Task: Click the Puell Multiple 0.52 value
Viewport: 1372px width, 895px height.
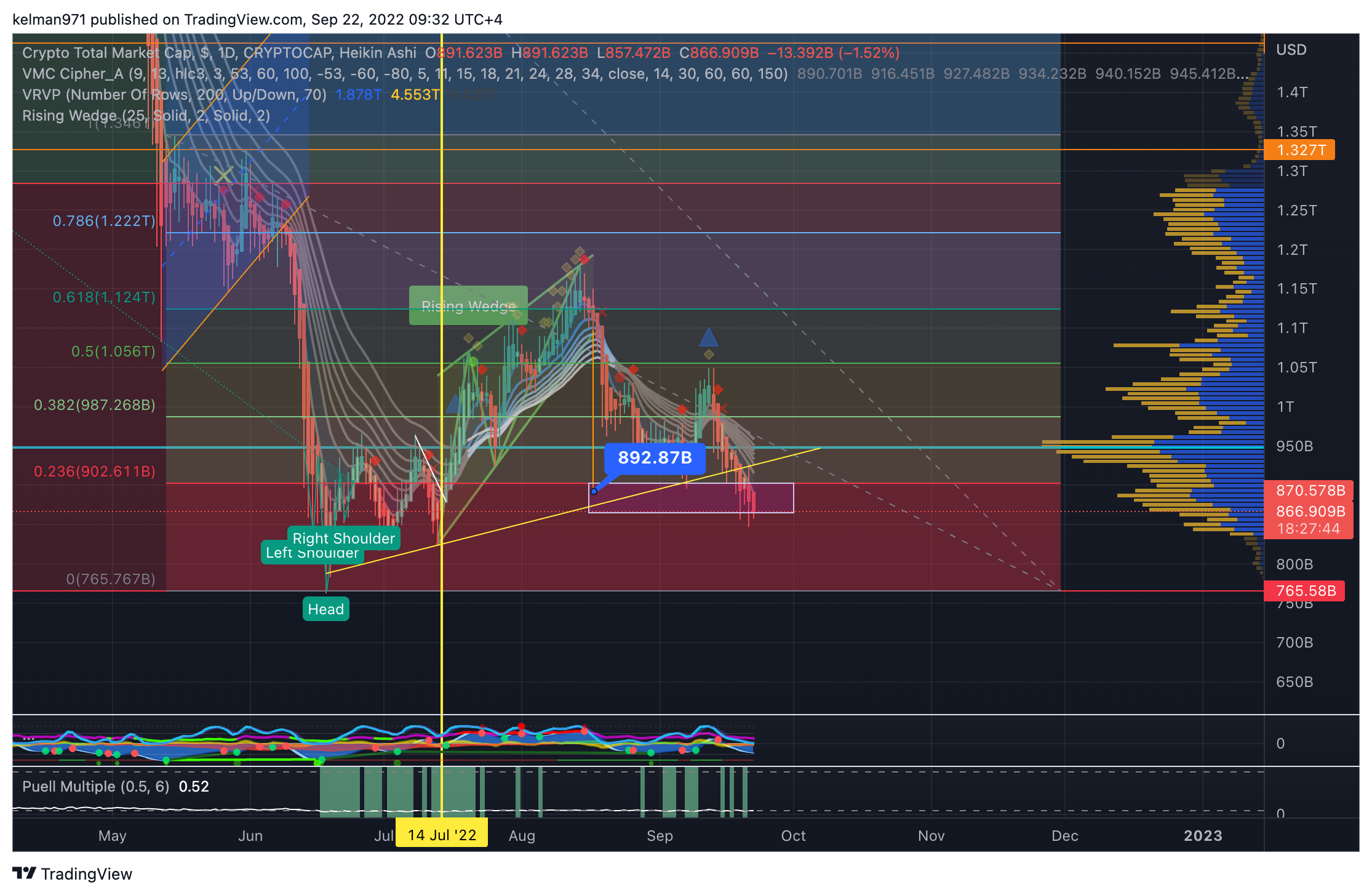Action: 194,787
